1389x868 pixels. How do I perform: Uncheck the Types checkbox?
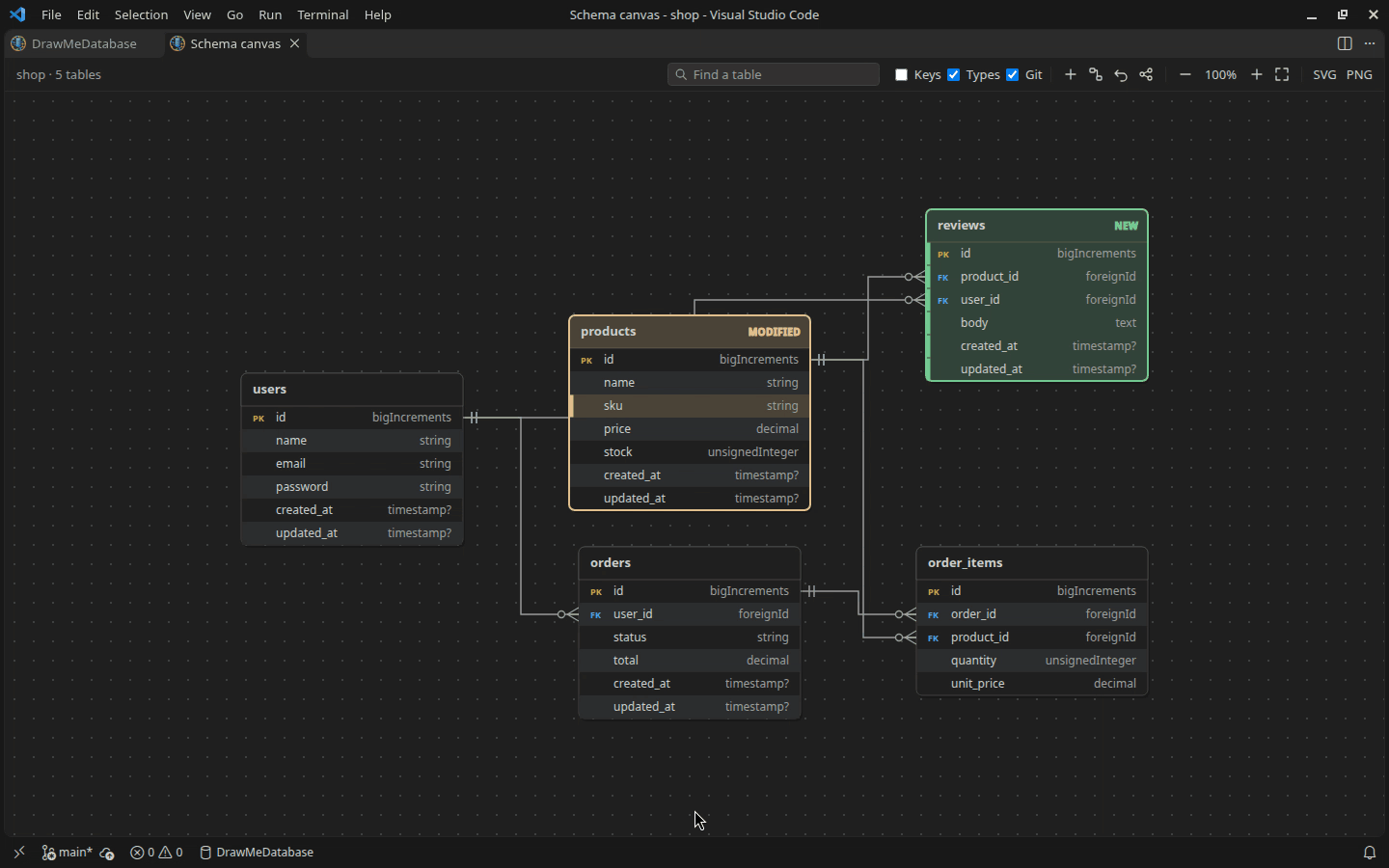click(954, 74)
